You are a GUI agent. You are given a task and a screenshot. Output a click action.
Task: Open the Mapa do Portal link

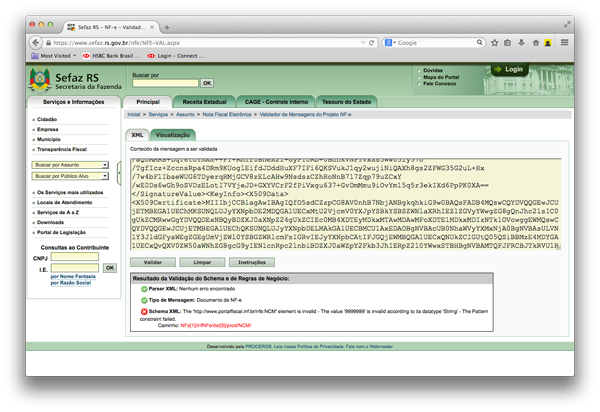(441, 77)
